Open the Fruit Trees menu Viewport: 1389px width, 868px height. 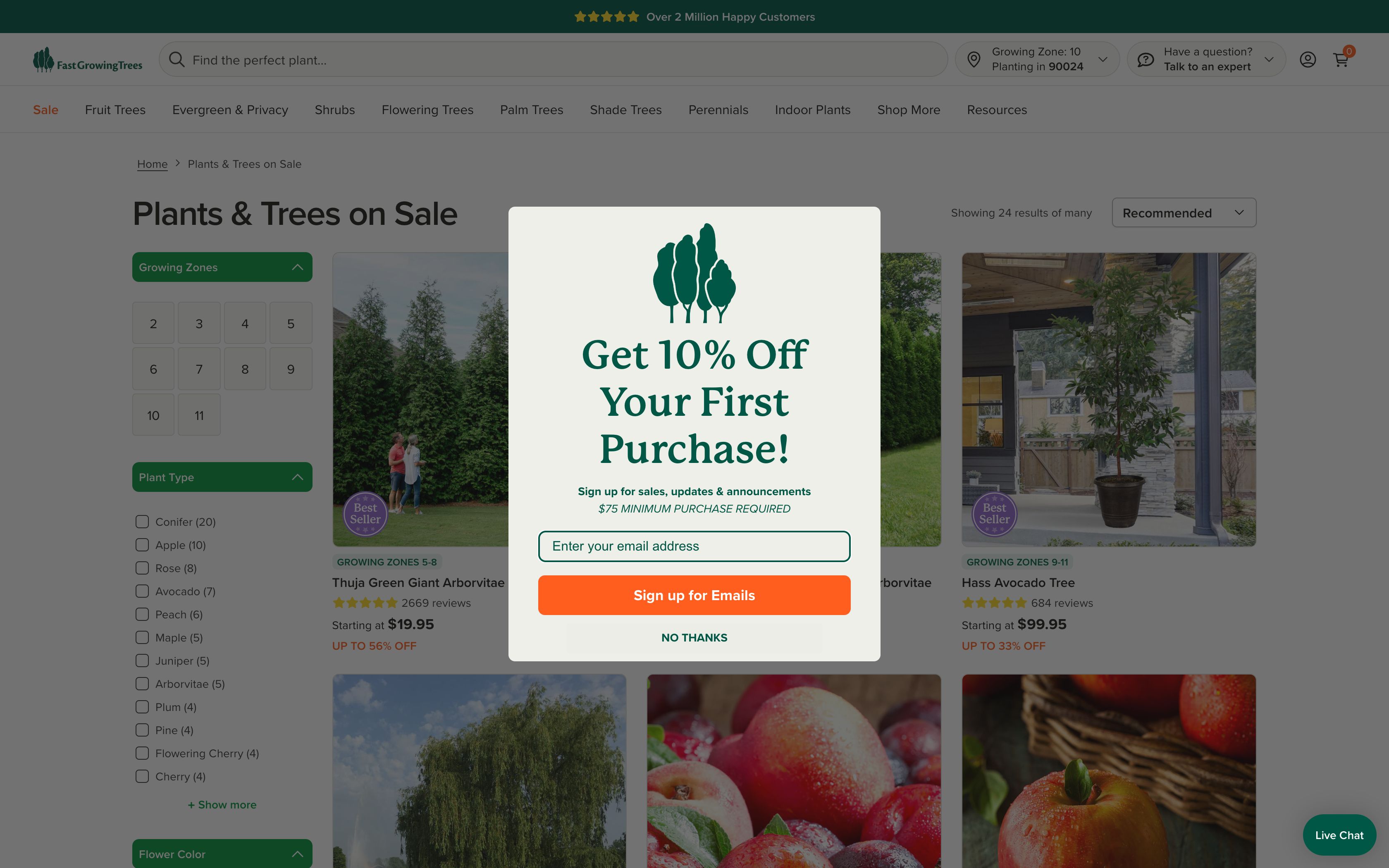pos(115,110)
